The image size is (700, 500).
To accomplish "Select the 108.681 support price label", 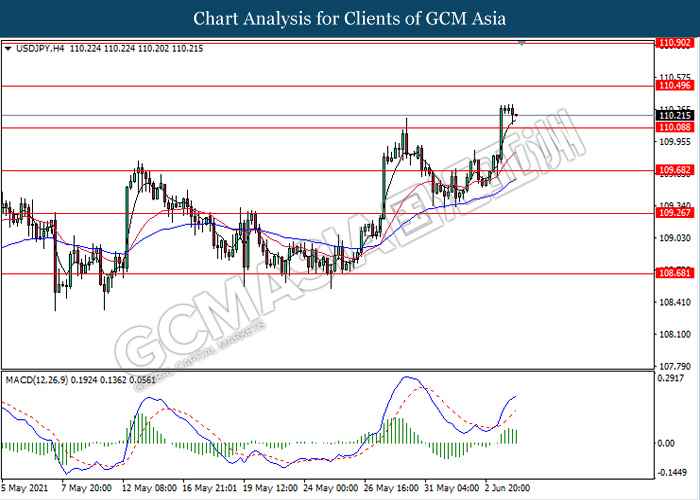I will coord(675,272).
